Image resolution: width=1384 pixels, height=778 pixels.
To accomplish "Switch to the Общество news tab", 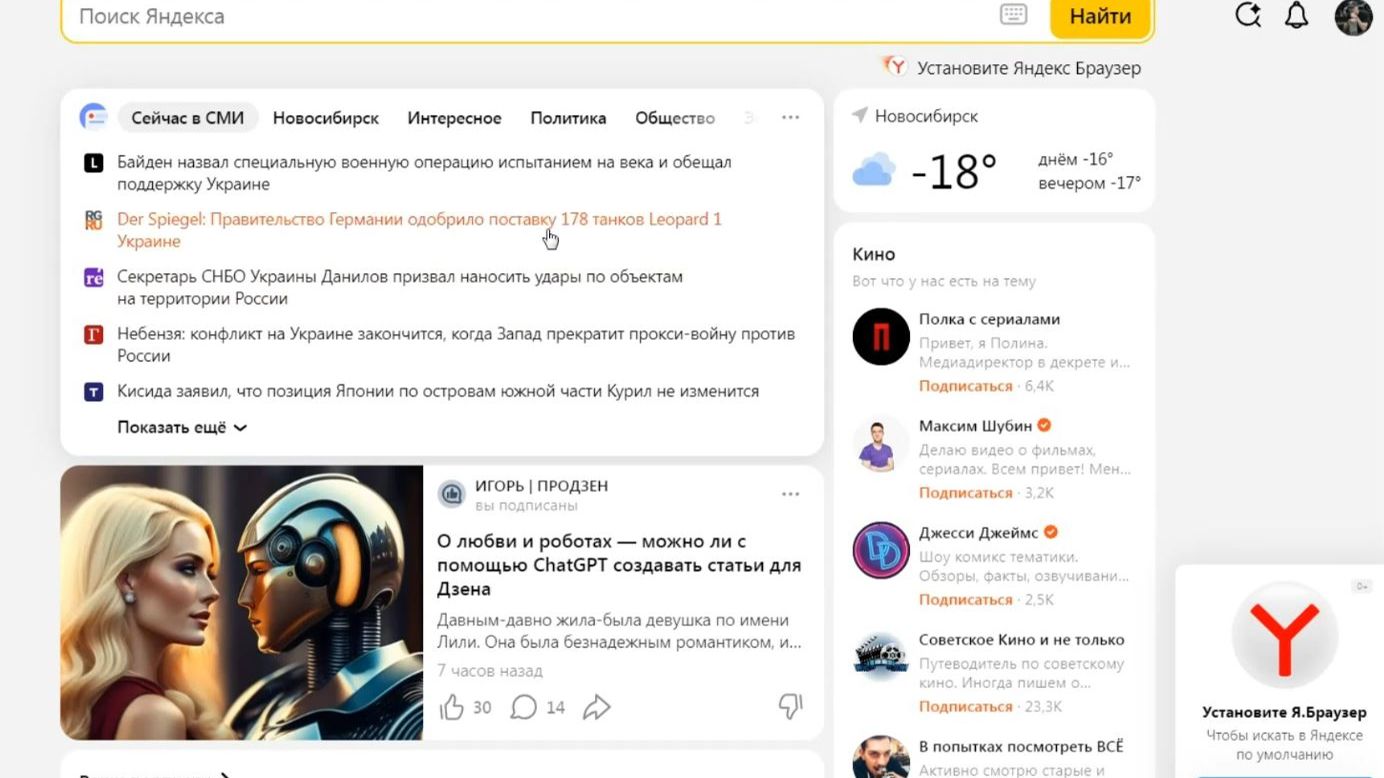I will click(x=675, y=118).
